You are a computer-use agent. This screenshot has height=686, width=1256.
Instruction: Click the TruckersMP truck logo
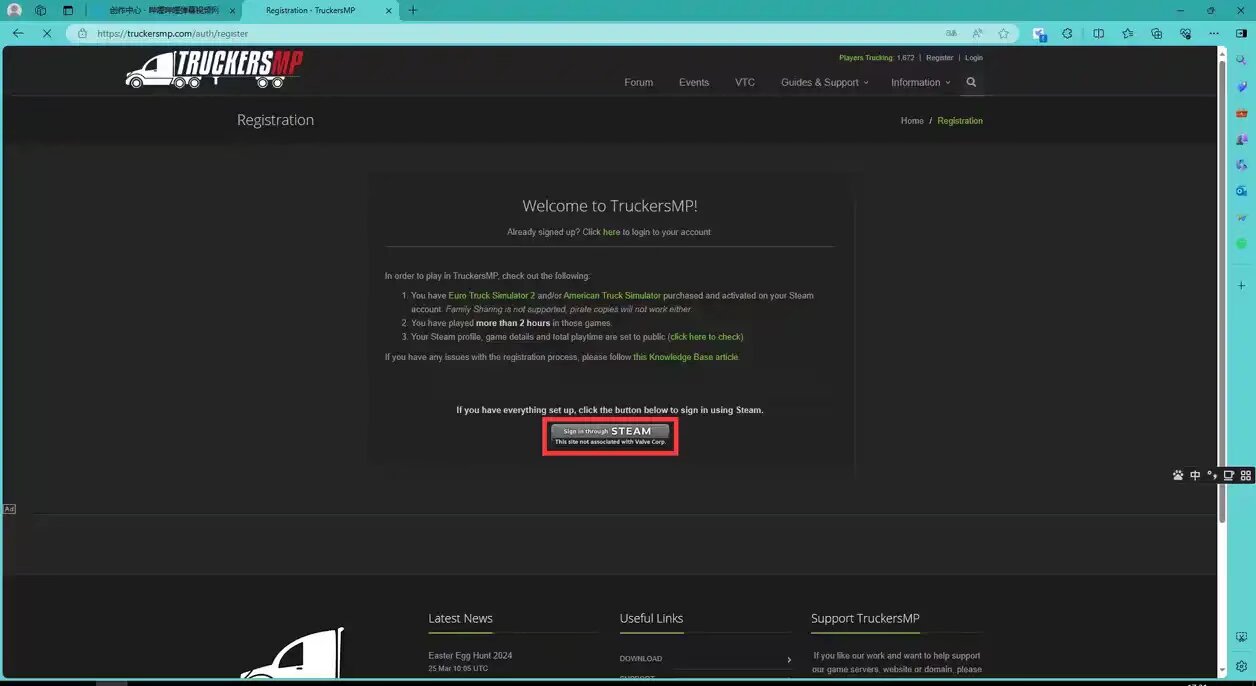pos(214,69)
